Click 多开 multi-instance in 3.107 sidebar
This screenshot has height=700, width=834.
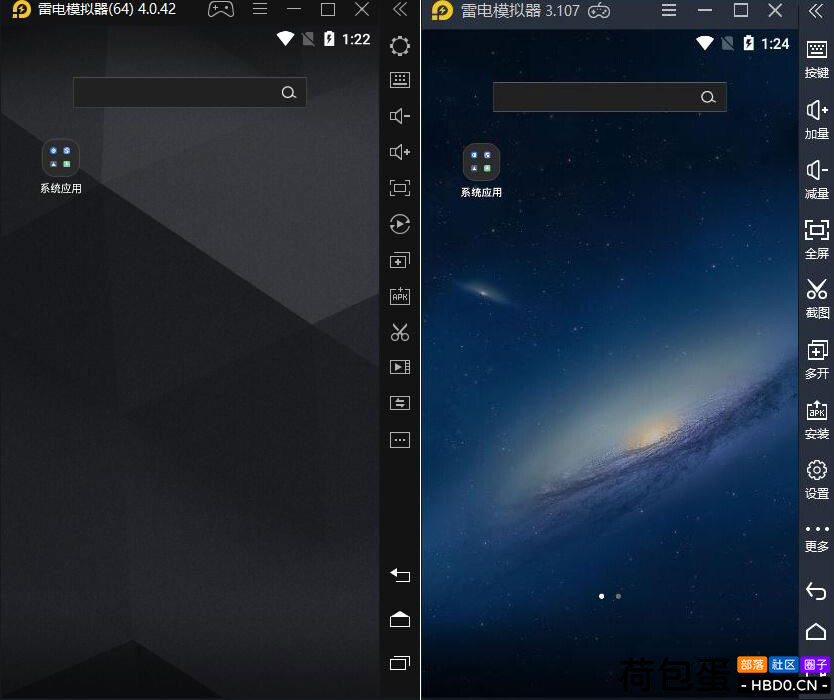pyautogui.click(x=816, y=360)
